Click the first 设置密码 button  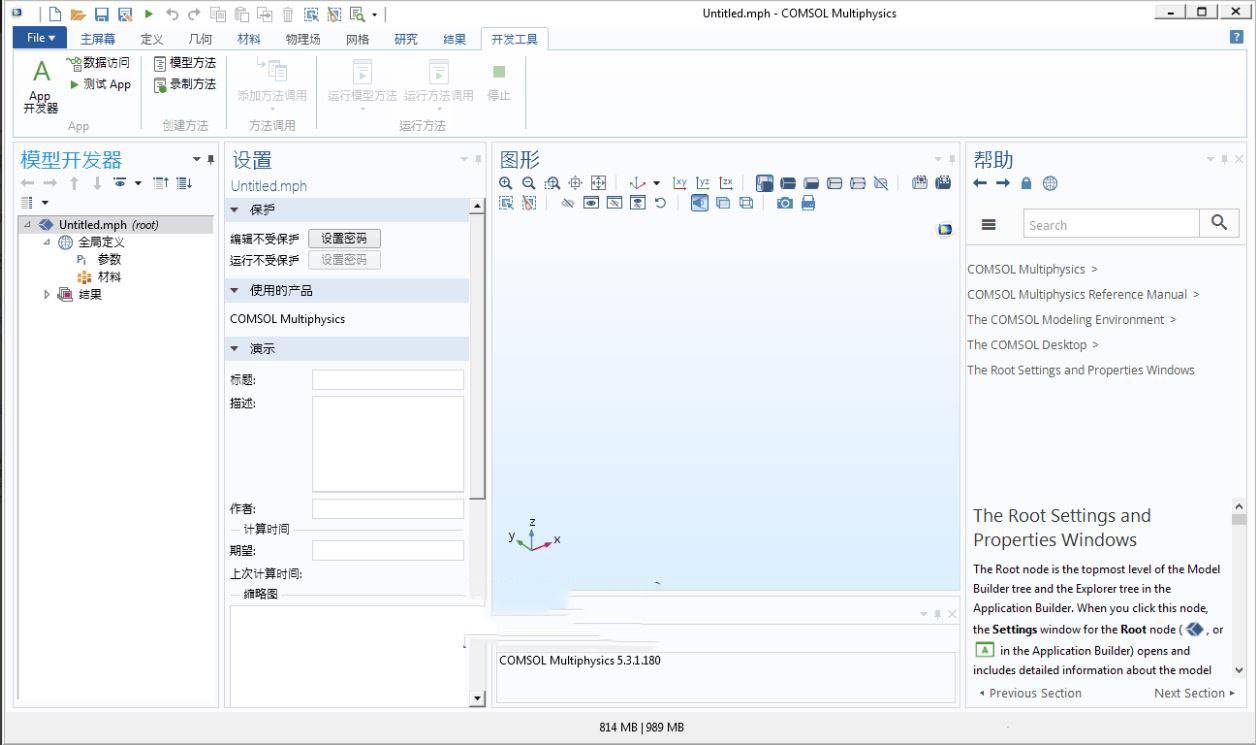[344, 239]
